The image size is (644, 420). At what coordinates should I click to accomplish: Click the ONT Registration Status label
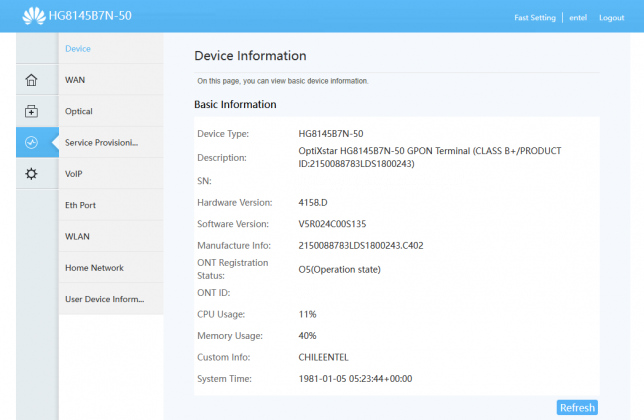tap(232, 269)
